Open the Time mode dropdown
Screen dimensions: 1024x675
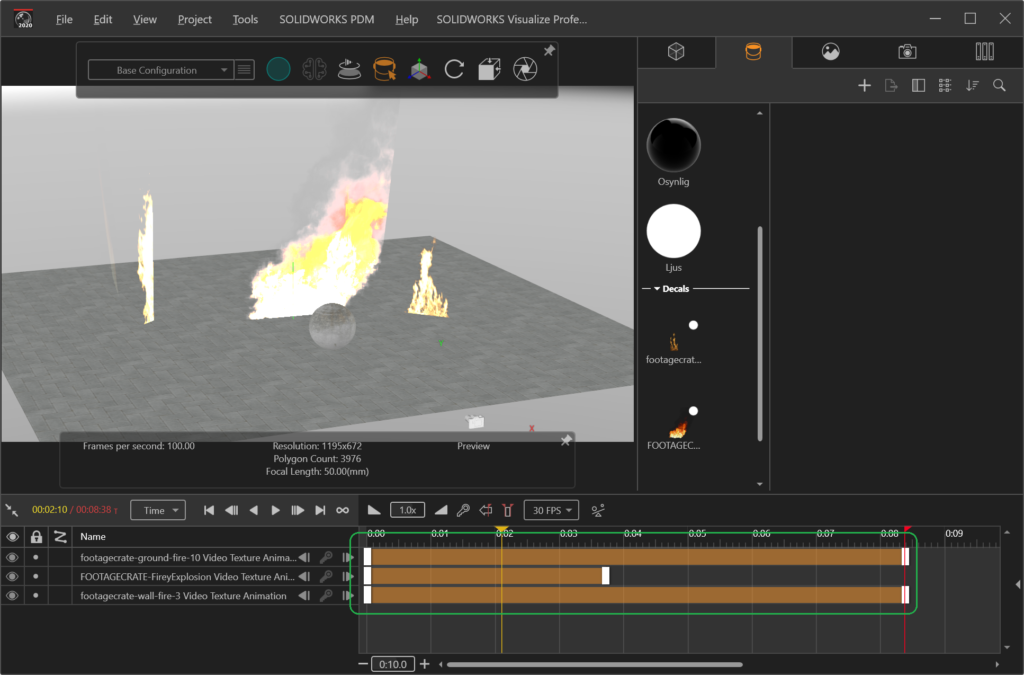coord(158,510)
